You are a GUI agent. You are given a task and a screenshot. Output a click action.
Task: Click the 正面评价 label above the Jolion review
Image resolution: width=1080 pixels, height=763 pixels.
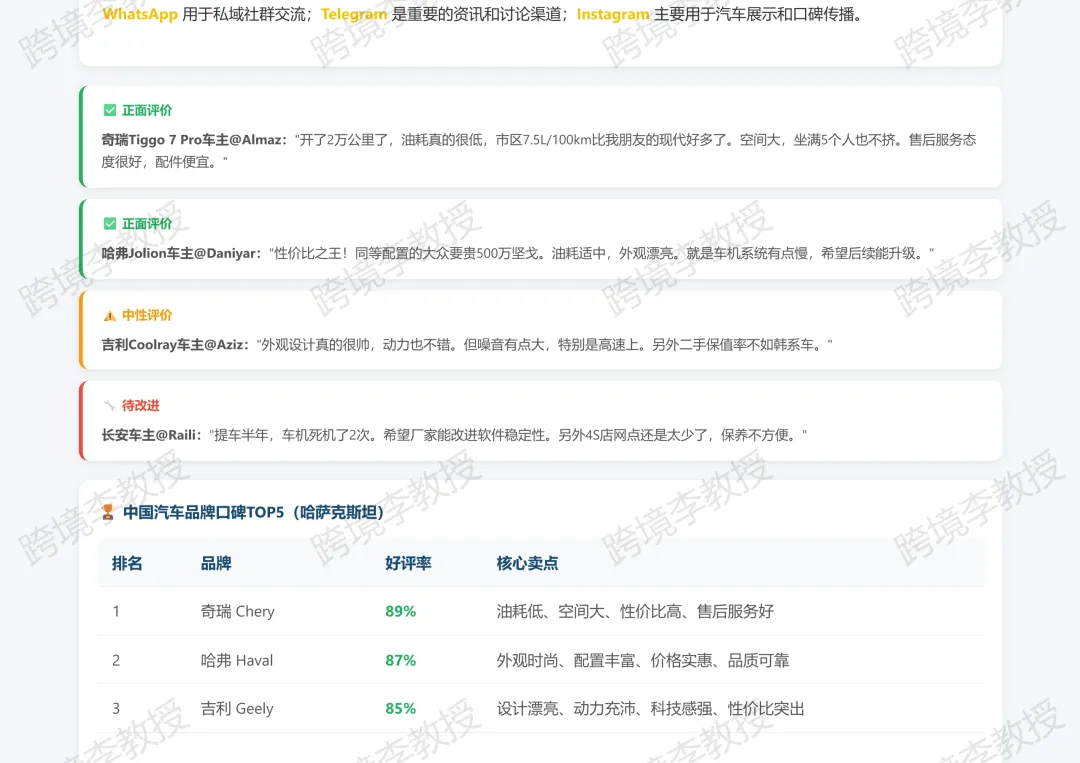pyautogui.click(x=147, y=224)
